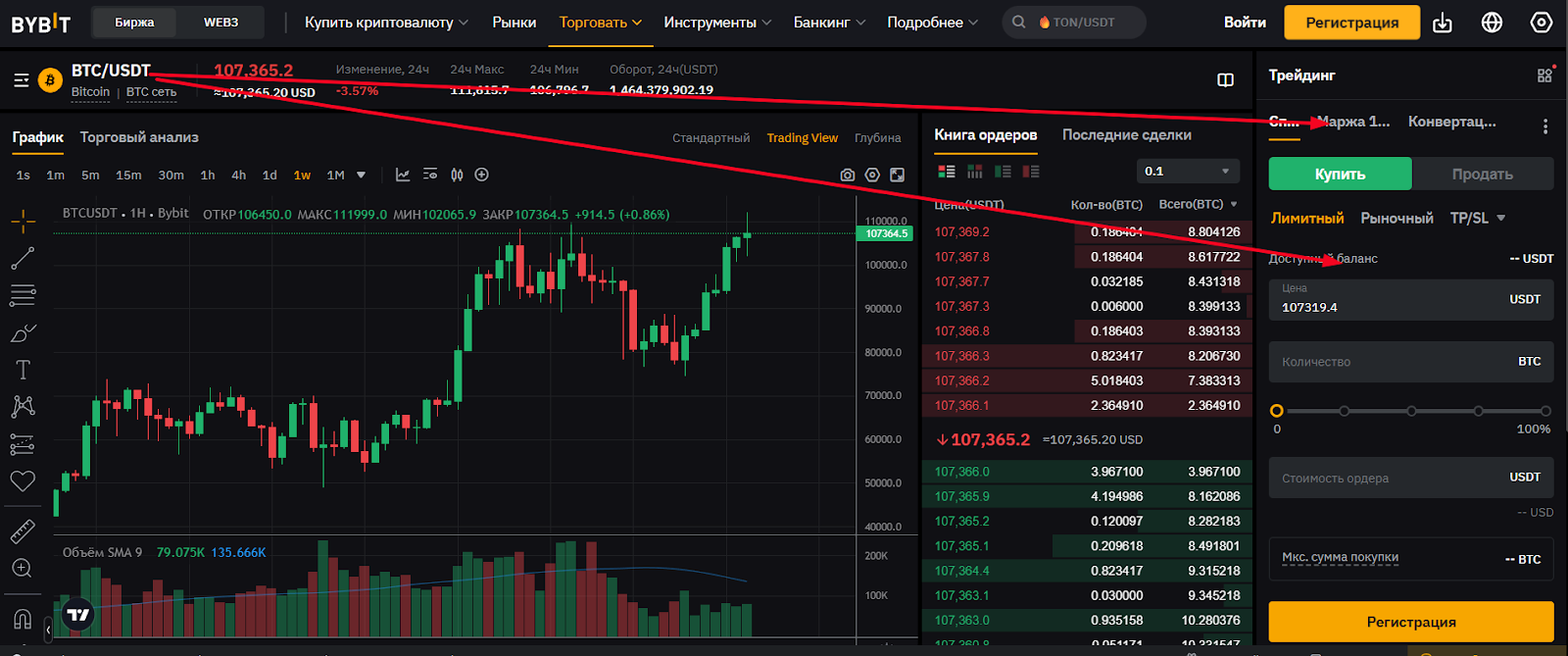The width and height of the screenshot is (1568, 656).
Task: Toggle the magnet snapping mode
Action: tap(23, 619)
